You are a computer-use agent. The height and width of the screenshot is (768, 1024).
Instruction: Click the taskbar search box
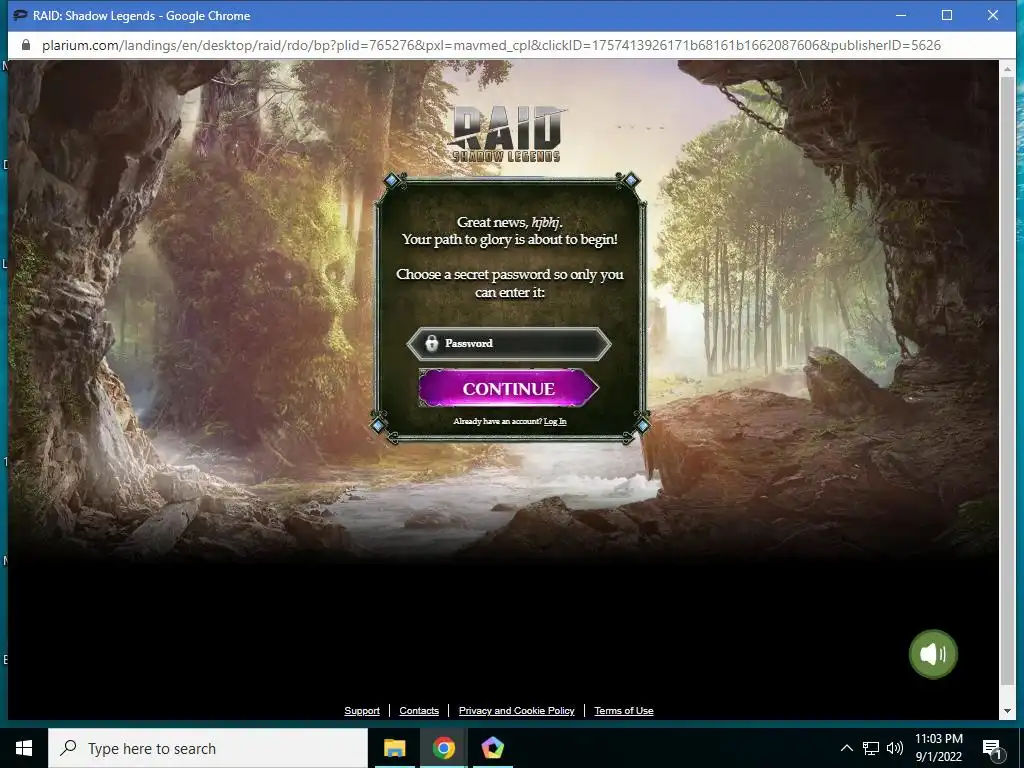tap(208, 748)
